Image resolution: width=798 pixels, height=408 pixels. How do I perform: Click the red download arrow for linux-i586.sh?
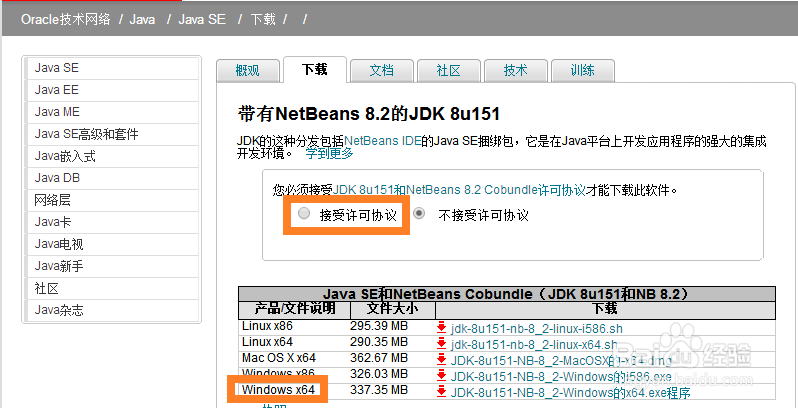click(x=442, y=328)
